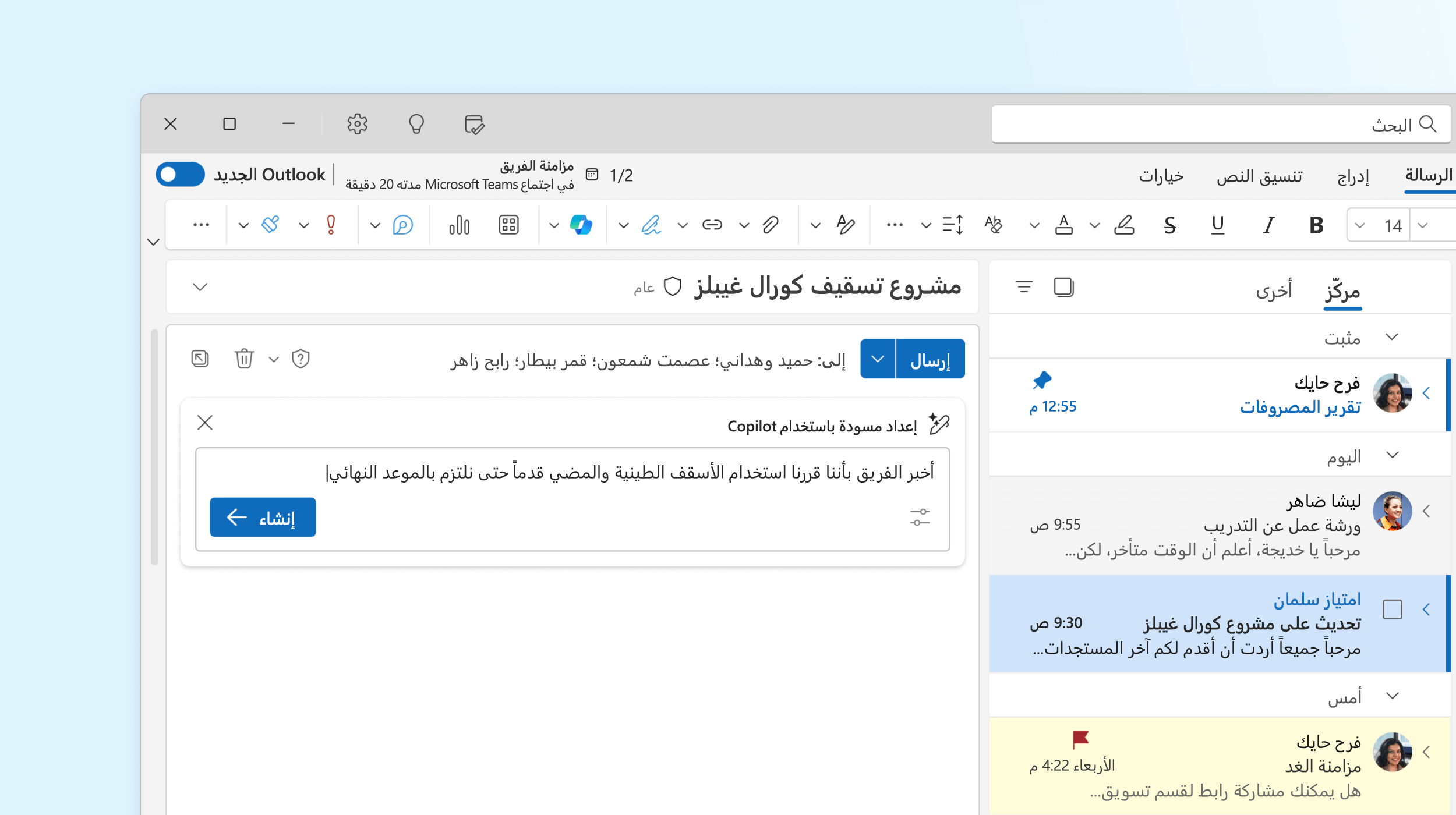Collapse the اليوم group
The width and height of the screenshot is (1456, 815).
pyautogui.click(x=1393, y=455)
